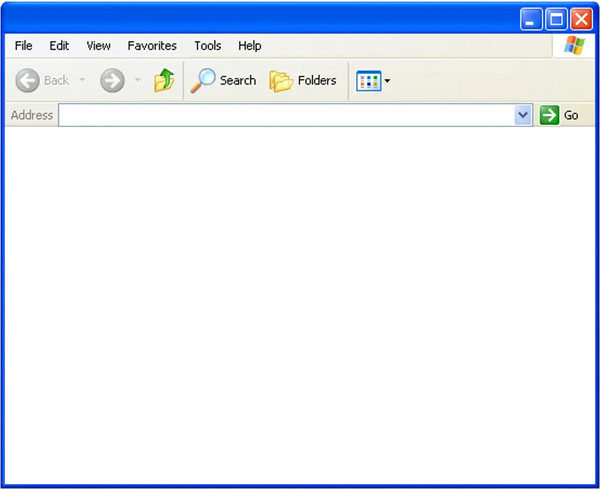
Task: Click the Forward arrow icon
Action: pos(112,80)
